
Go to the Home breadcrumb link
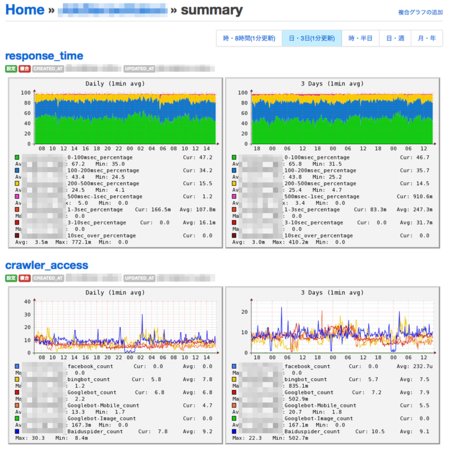click(25, 10)
